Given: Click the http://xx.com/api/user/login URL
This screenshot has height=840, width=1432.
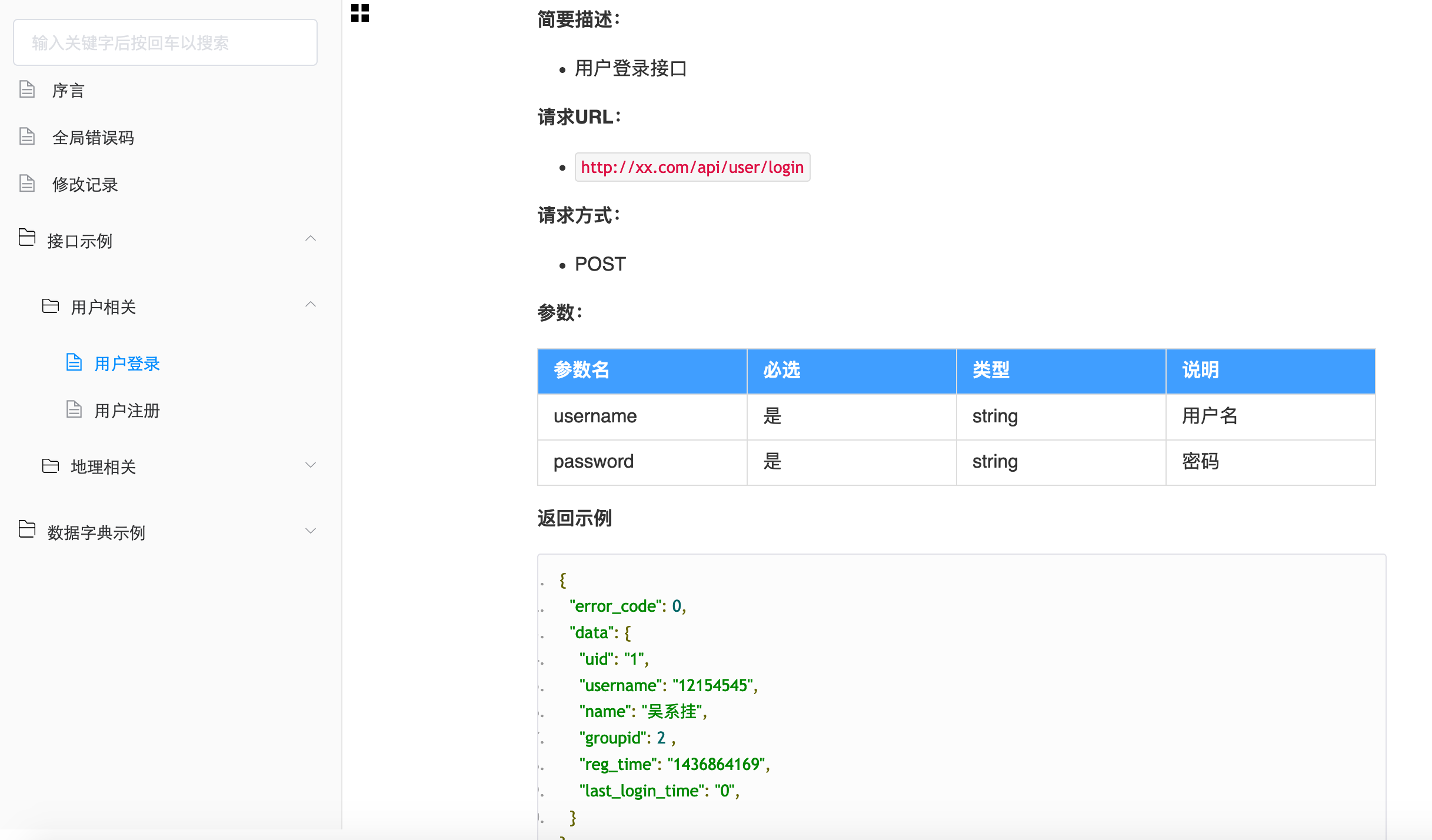Looking at the screenshot, I should click(x=692, y=167).
